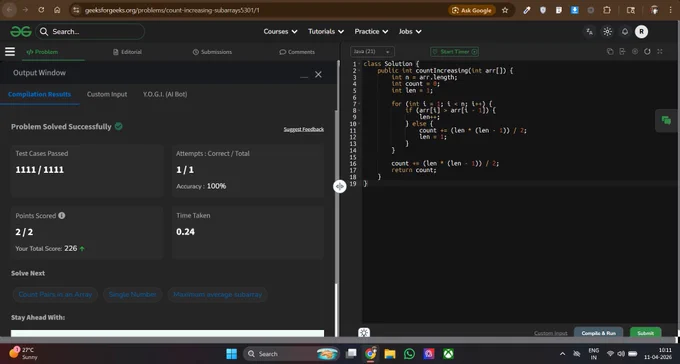Click Custom Input below the editor

coord(550,333)
